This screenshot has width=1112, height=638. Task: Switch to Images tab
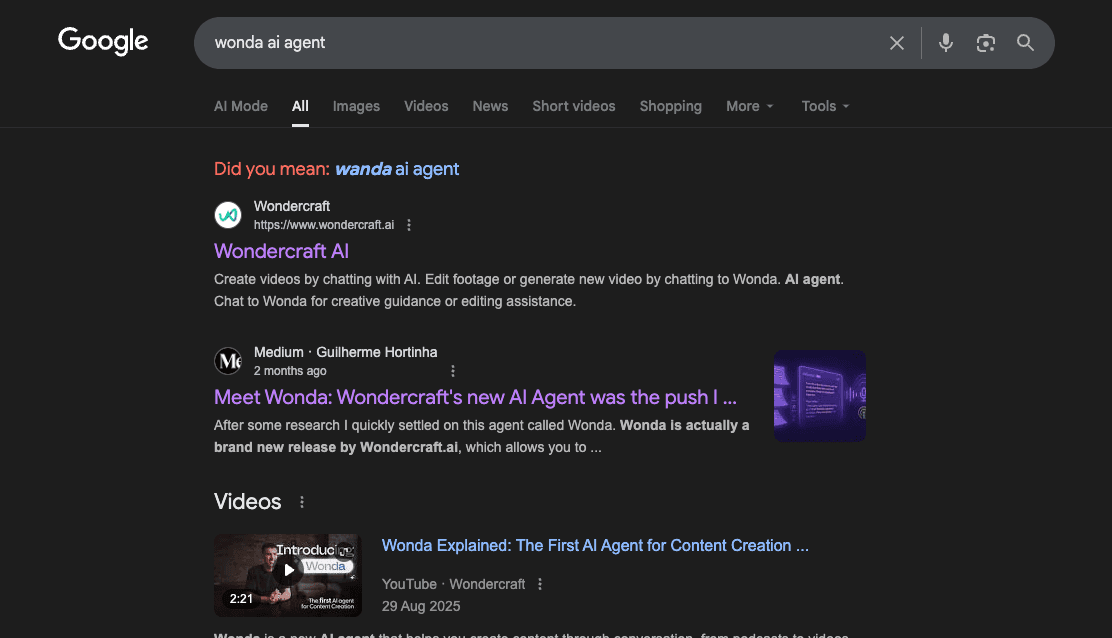356,106
